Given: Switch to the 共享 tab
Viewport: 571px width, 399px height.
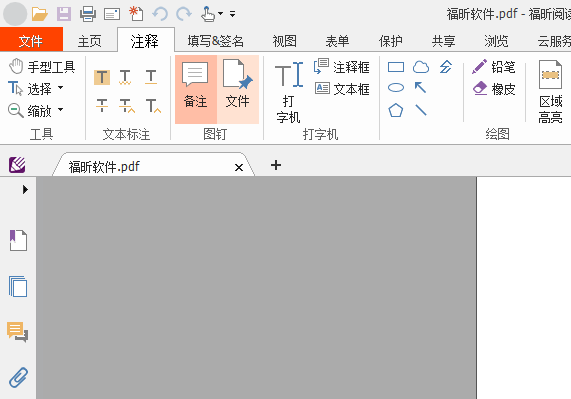Looking at the screenshot, I should (444, 41).
